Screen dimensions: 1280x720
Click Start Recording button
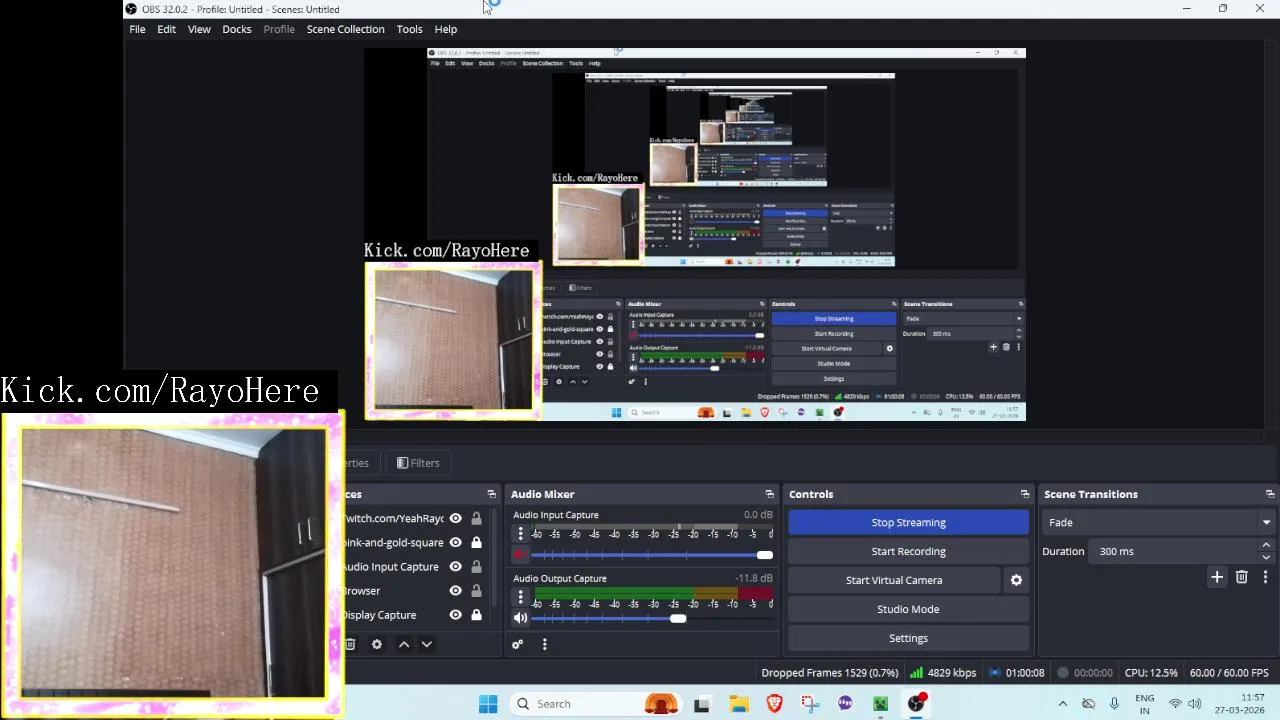coord(908,551)
